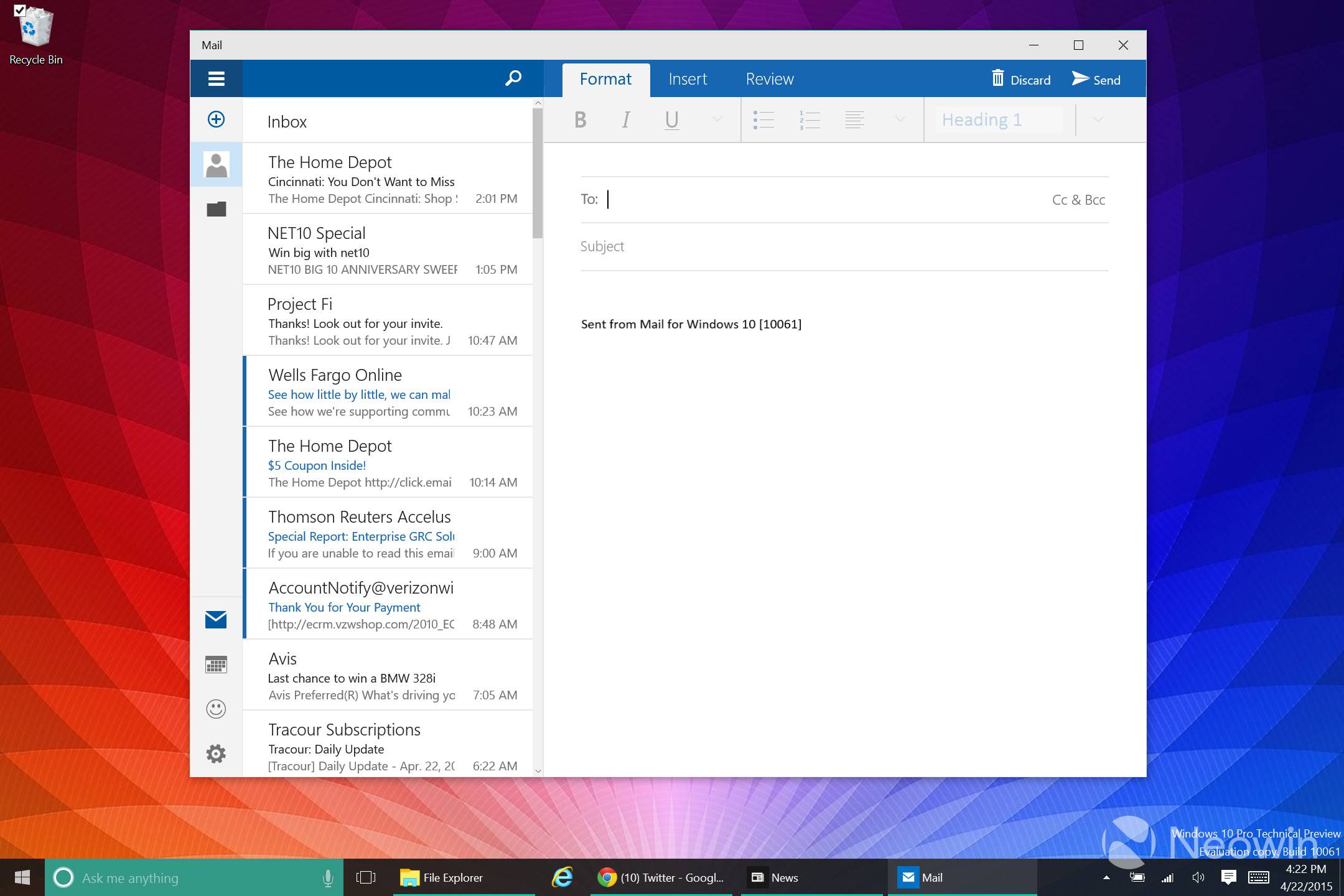This screenshot has height=896, width=1344.
Task: Search mail with the magnifier icon
Action: tap(513, 78)
